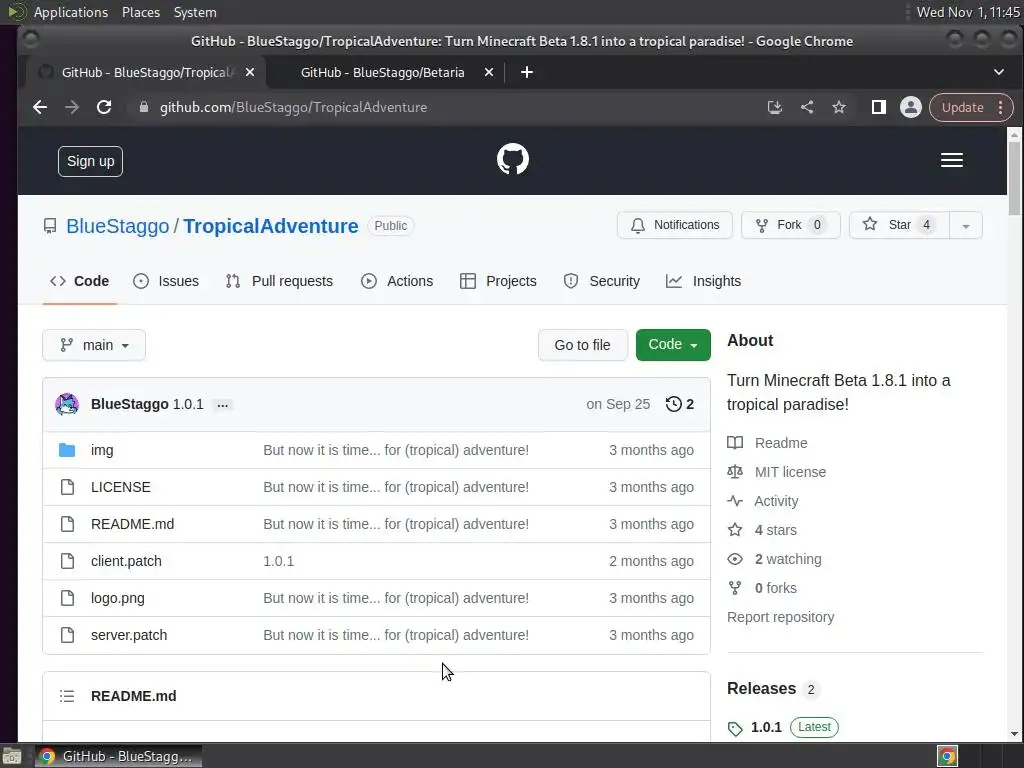Open the hamburger navigation menu
This screenshot has height=768, width=1024.
pyautogui.click(x=952, y=160)
